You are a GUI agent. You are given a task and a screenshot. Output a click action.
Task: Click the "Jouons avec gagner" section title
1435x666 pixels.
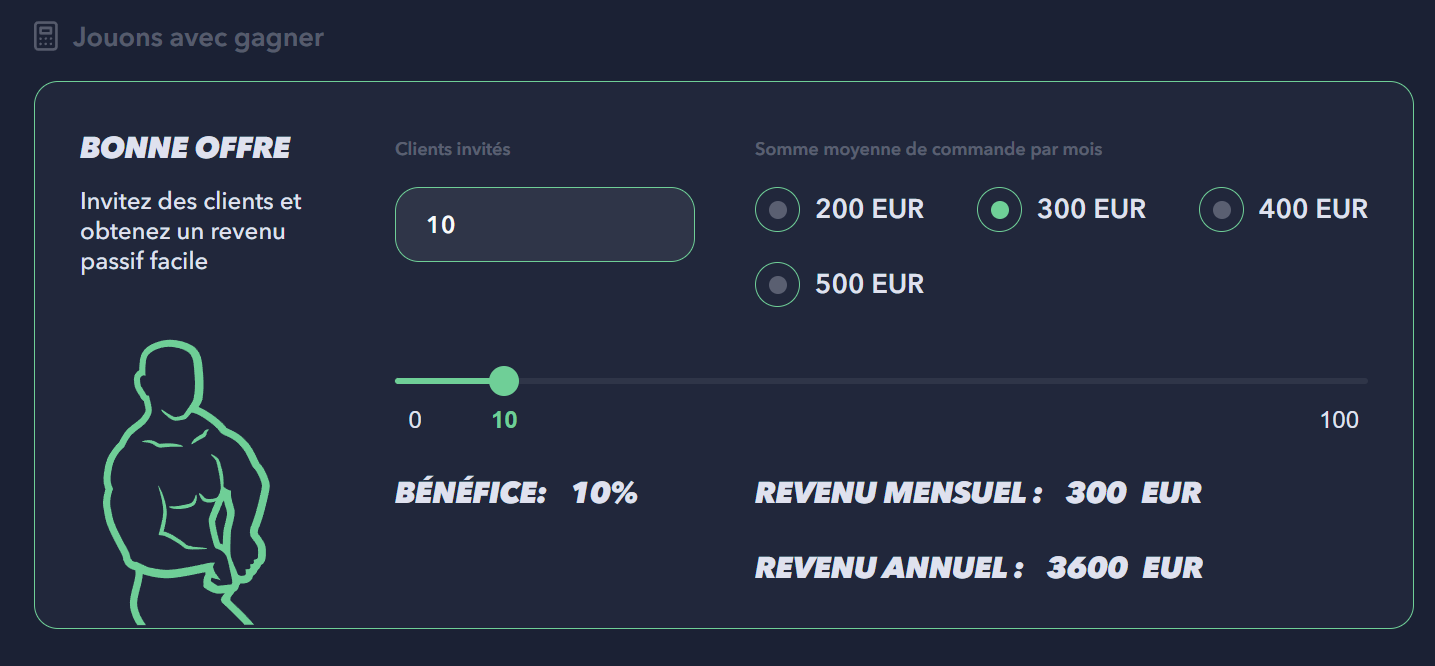(x=198, y=38)
